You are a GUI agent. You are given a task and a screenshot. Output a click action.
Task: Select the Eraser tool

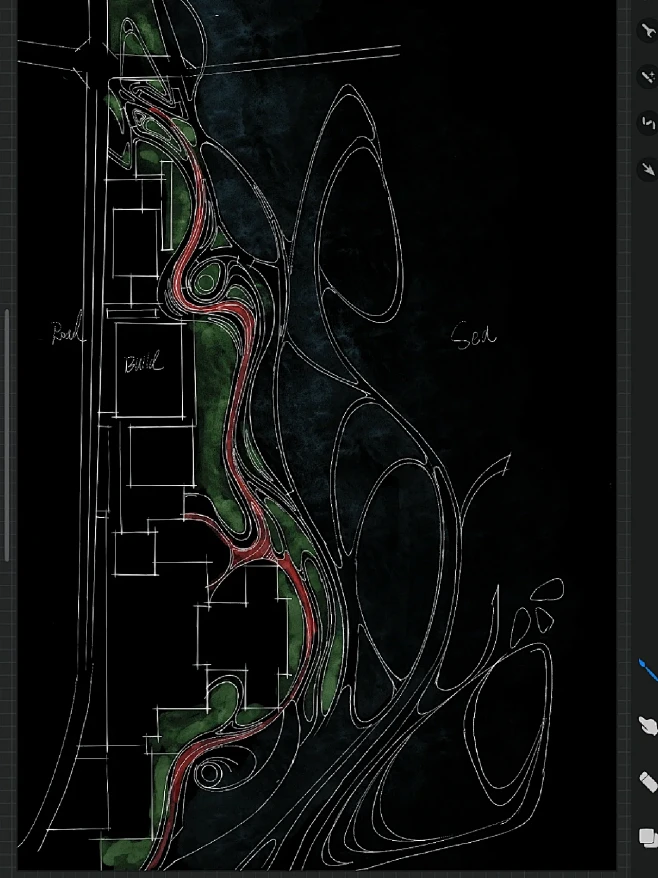[x=647, y=780]
